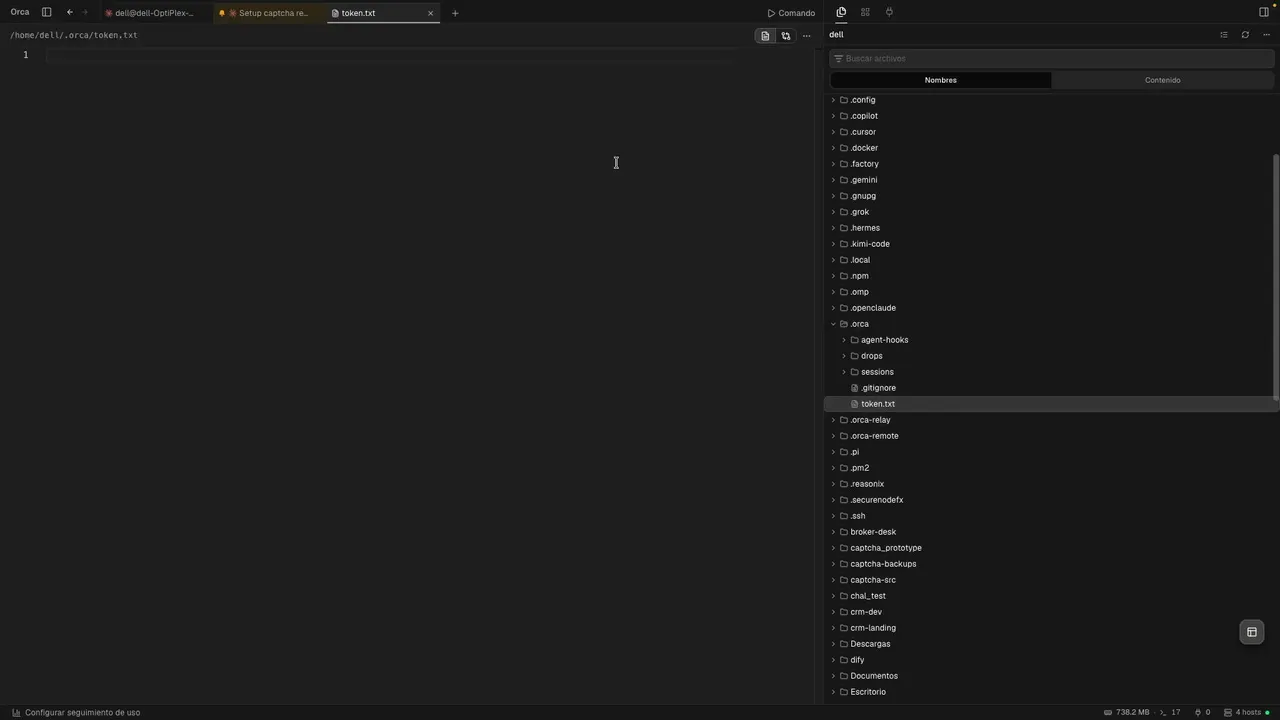
Task: Open the .openclaude folder row
Action: (1047, 308)
